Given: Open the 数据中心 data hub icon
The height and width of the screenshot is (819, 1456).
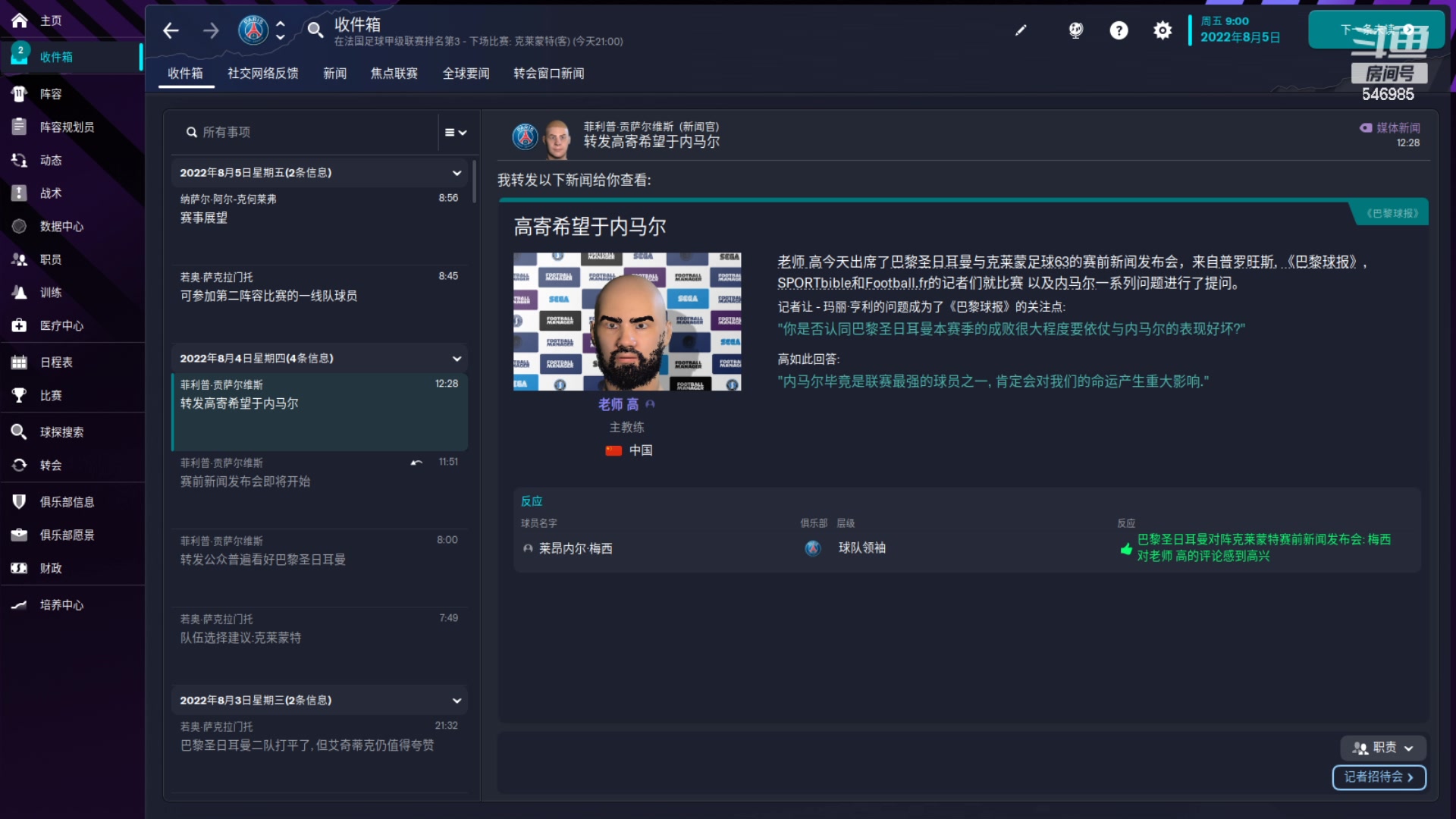Looking at the screenshot, I should click(x=19, y=226).
